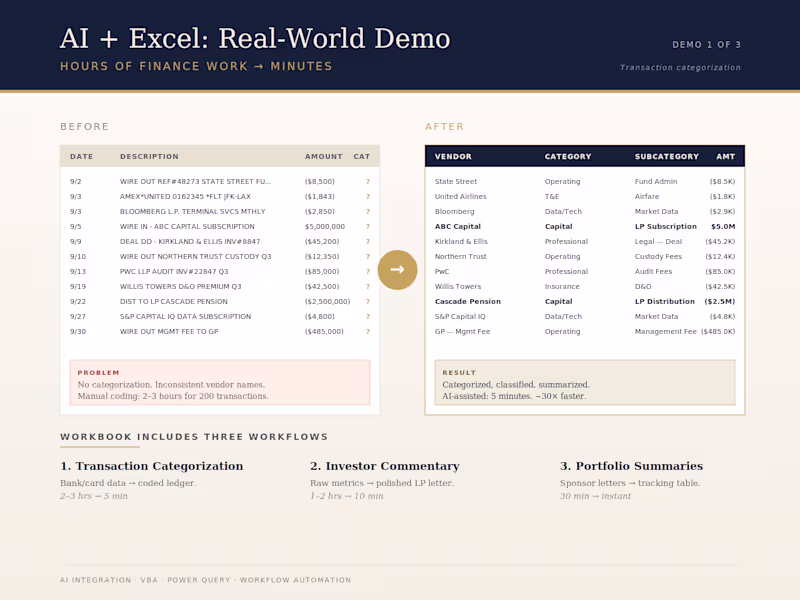Click the 'PwC' vendor cell
800x600 pixels.
click(442, 271)
